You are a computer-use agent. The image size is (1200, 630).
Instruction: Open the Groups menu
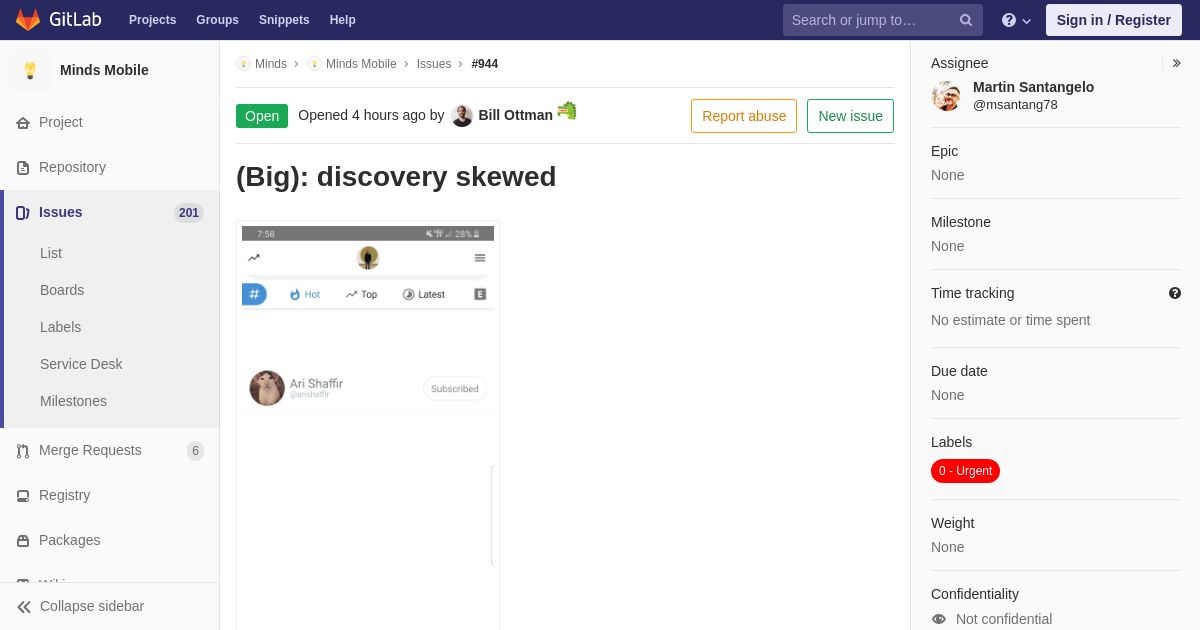click(217, 20)
